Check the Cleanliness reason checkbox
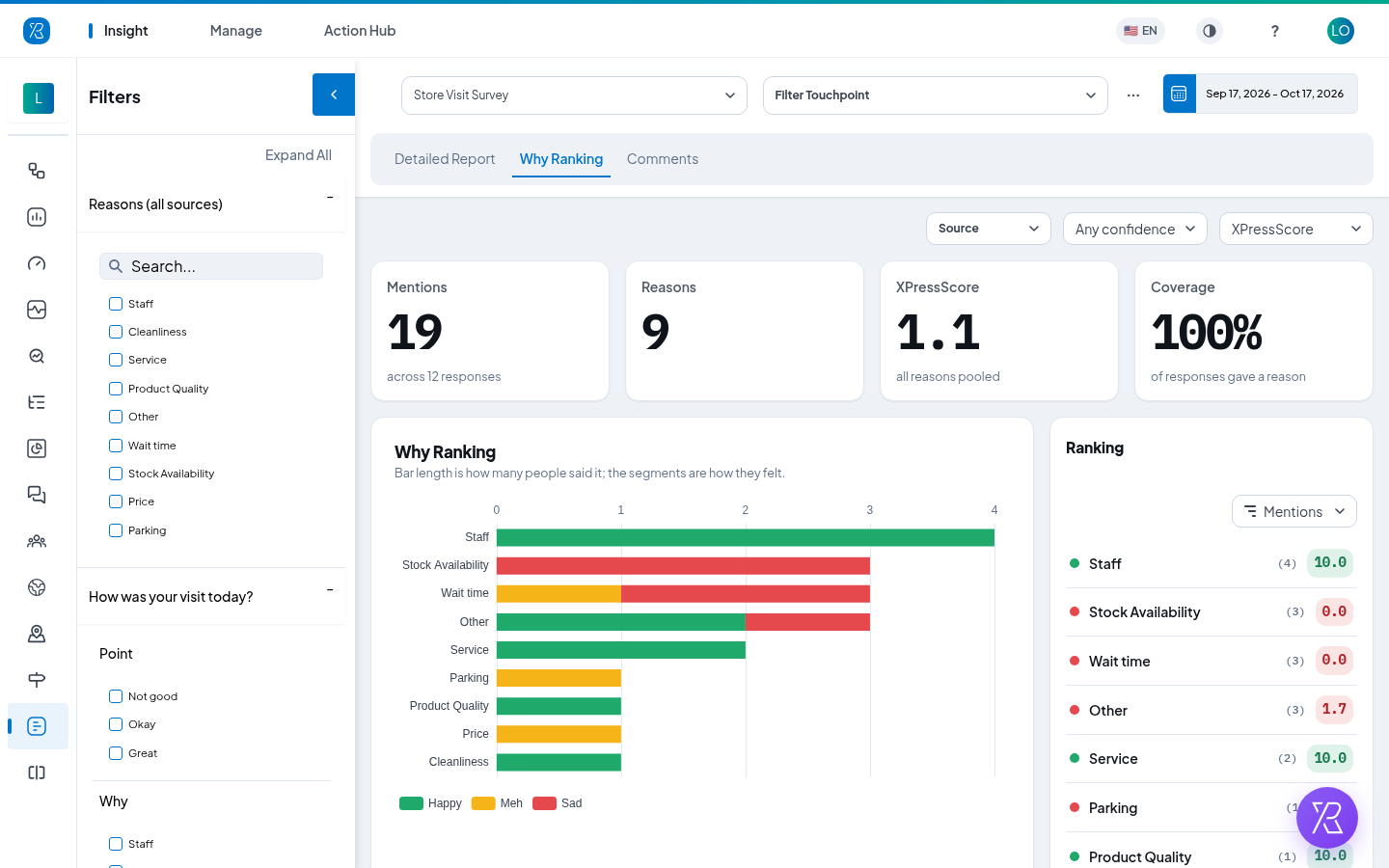 pos(116,332)
